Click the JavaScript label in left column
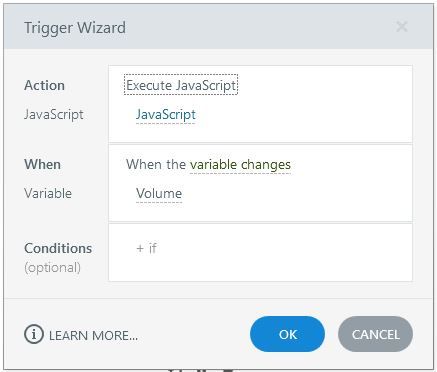Screen dimensions: 437x372 (x=54, y=115)
